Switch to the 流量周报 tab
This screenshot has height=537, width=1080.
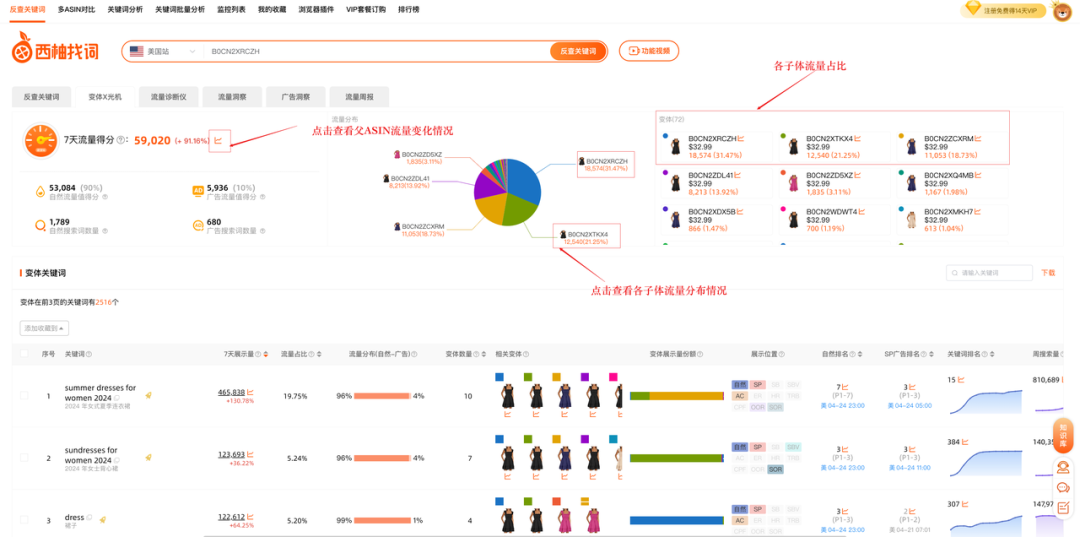pyautogui.click(x=359, y=98)
